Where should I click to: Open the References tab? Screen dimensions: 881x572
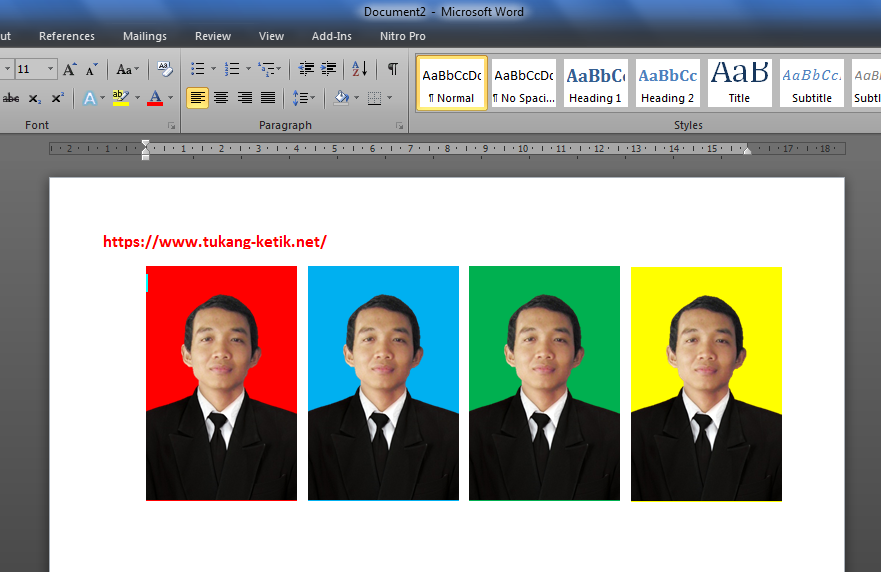click(67, 36)
